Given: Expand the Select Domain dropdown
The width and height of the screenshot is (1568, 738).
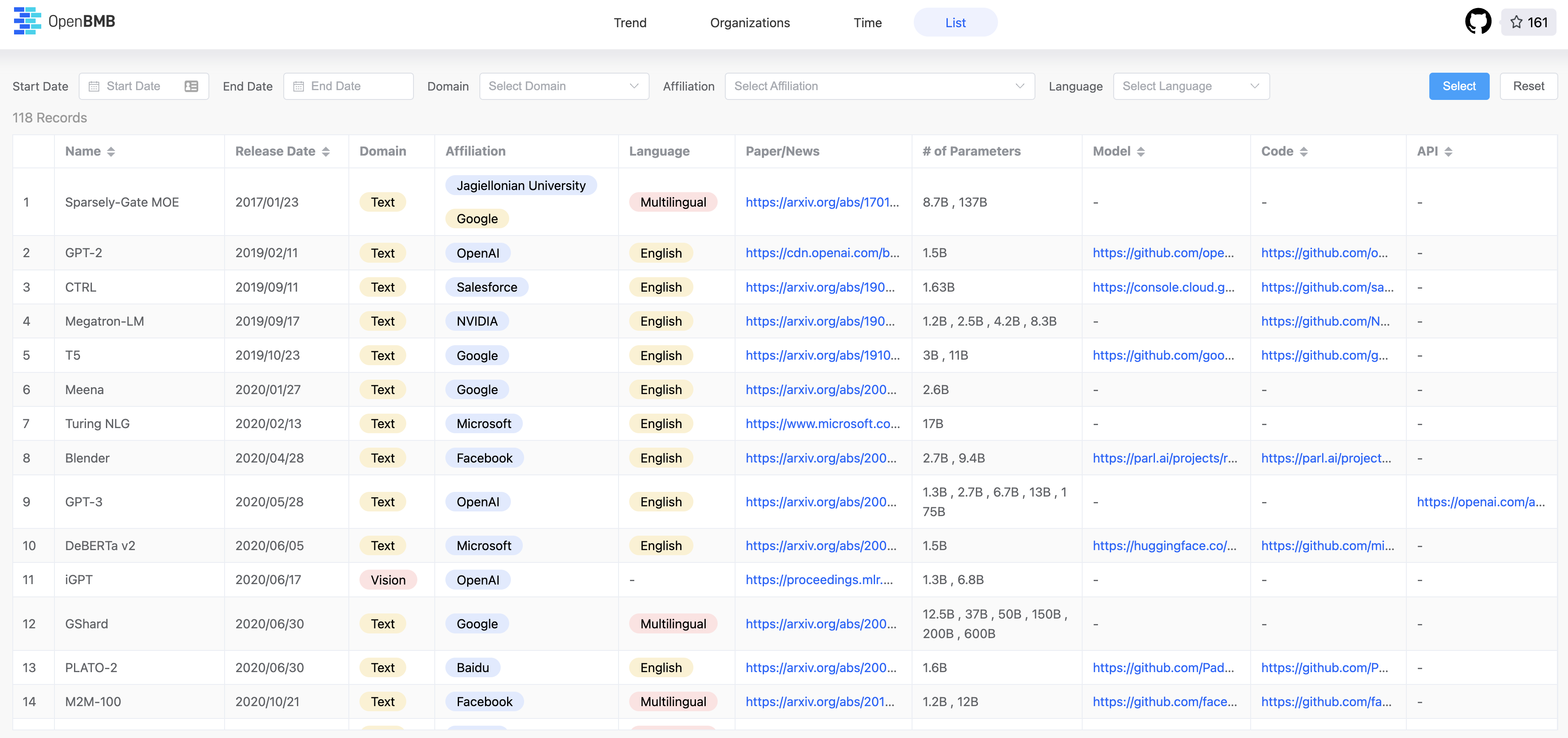Looking at the screenshot, I should coord(564,86).
